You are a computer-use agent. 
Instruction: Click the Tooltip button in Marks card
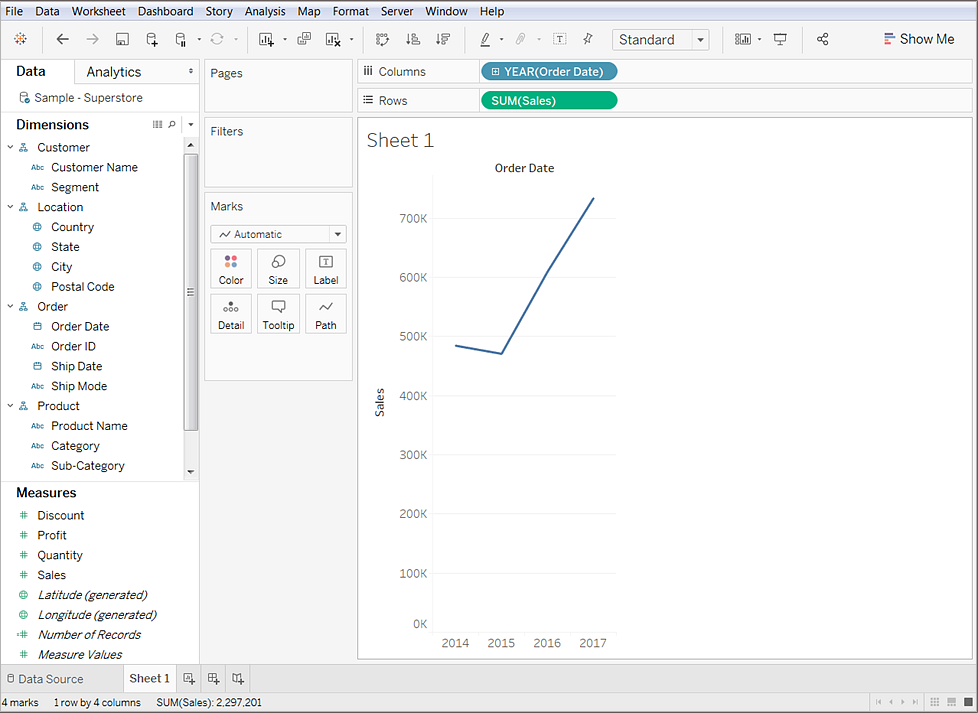click(278, 314)
